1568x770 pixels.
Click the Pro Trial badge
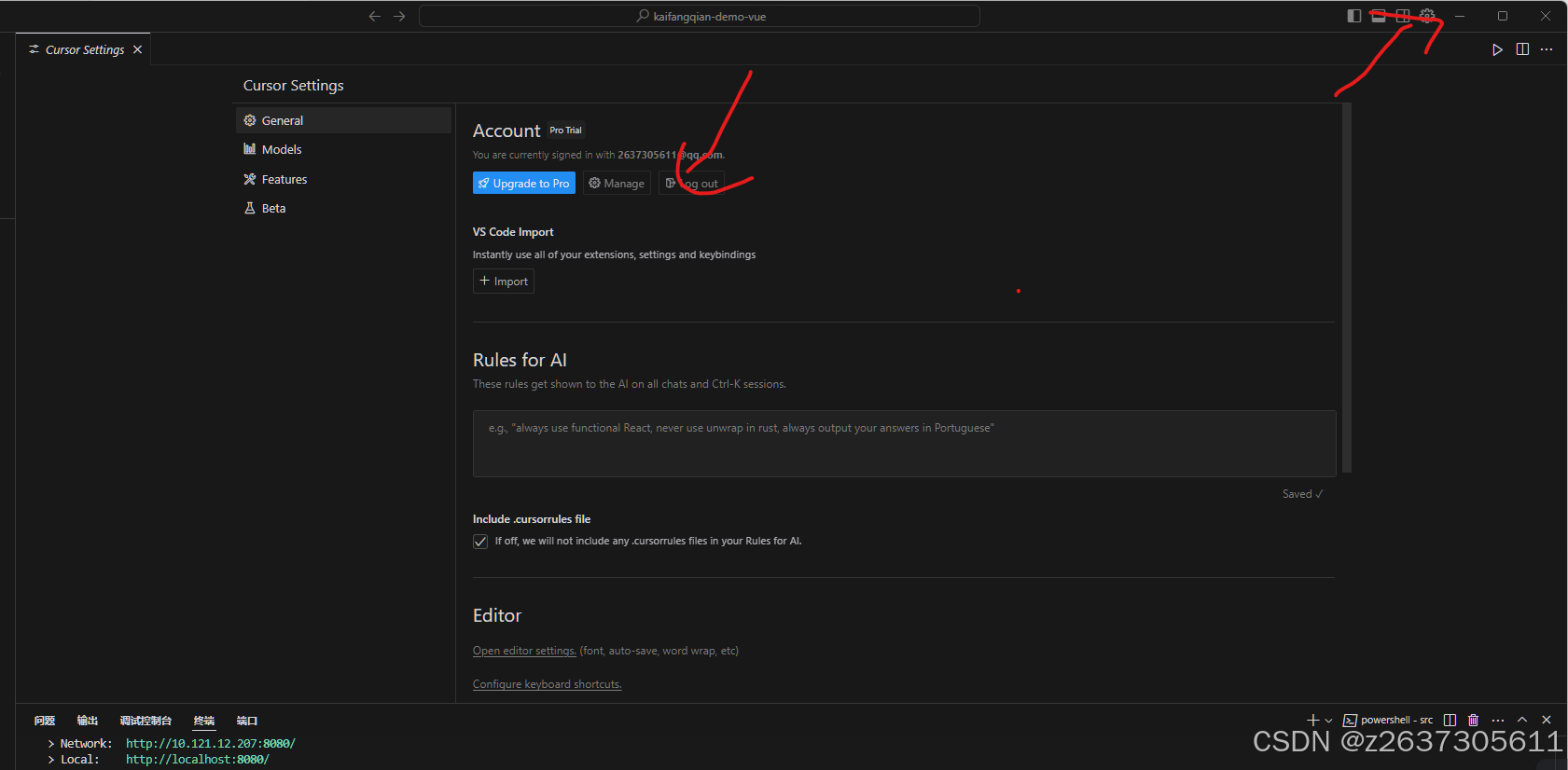click(x=565, y=131)
